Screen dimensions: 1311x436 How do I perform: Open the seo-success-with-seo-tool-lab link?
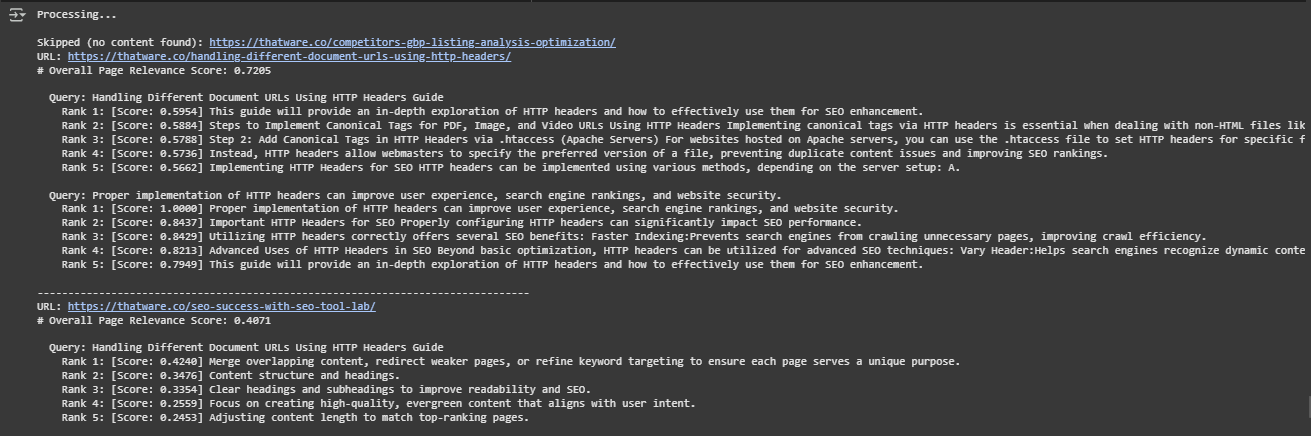coord(222,306)
